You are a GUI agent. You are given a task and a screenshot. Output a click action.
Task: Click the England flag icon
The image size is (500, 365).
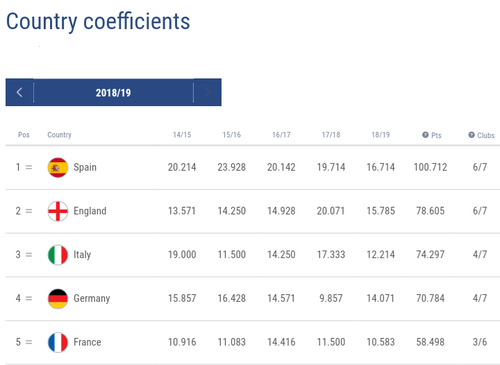tap(58, 211)
